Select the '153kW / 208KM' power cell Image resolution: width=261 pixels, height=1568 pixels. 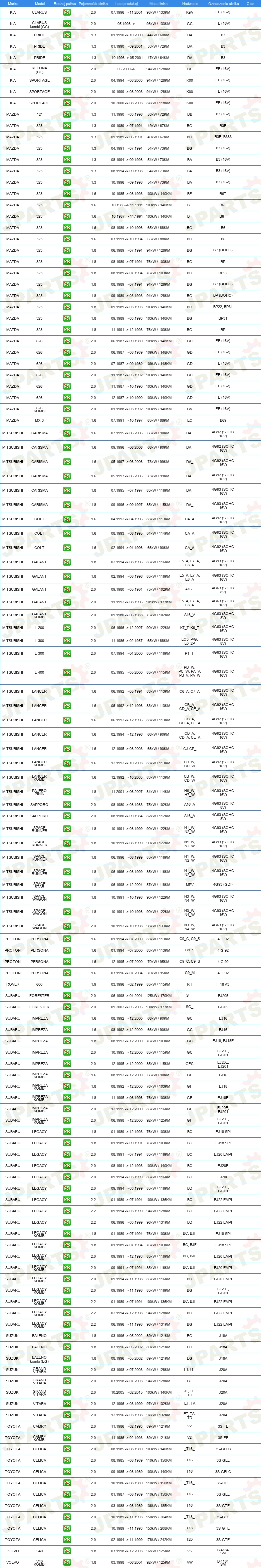[159, 1528]
